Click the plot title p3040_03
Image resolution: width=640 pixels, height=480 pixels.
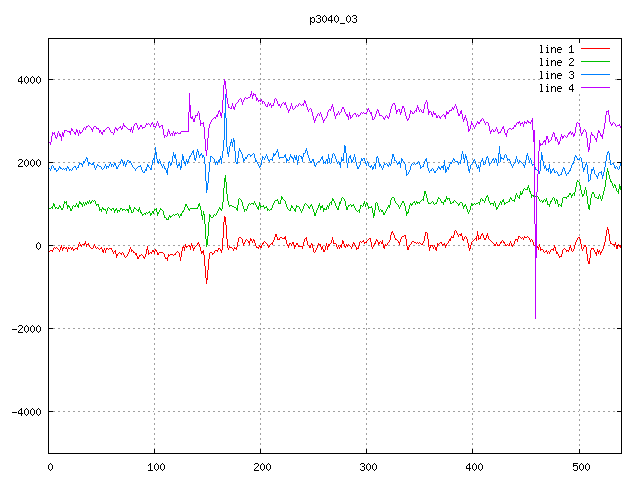[334, 19]
